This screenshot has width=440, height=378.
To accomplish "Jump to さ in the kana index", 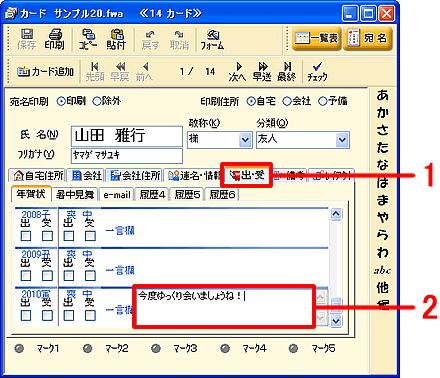I will [383, 130].
